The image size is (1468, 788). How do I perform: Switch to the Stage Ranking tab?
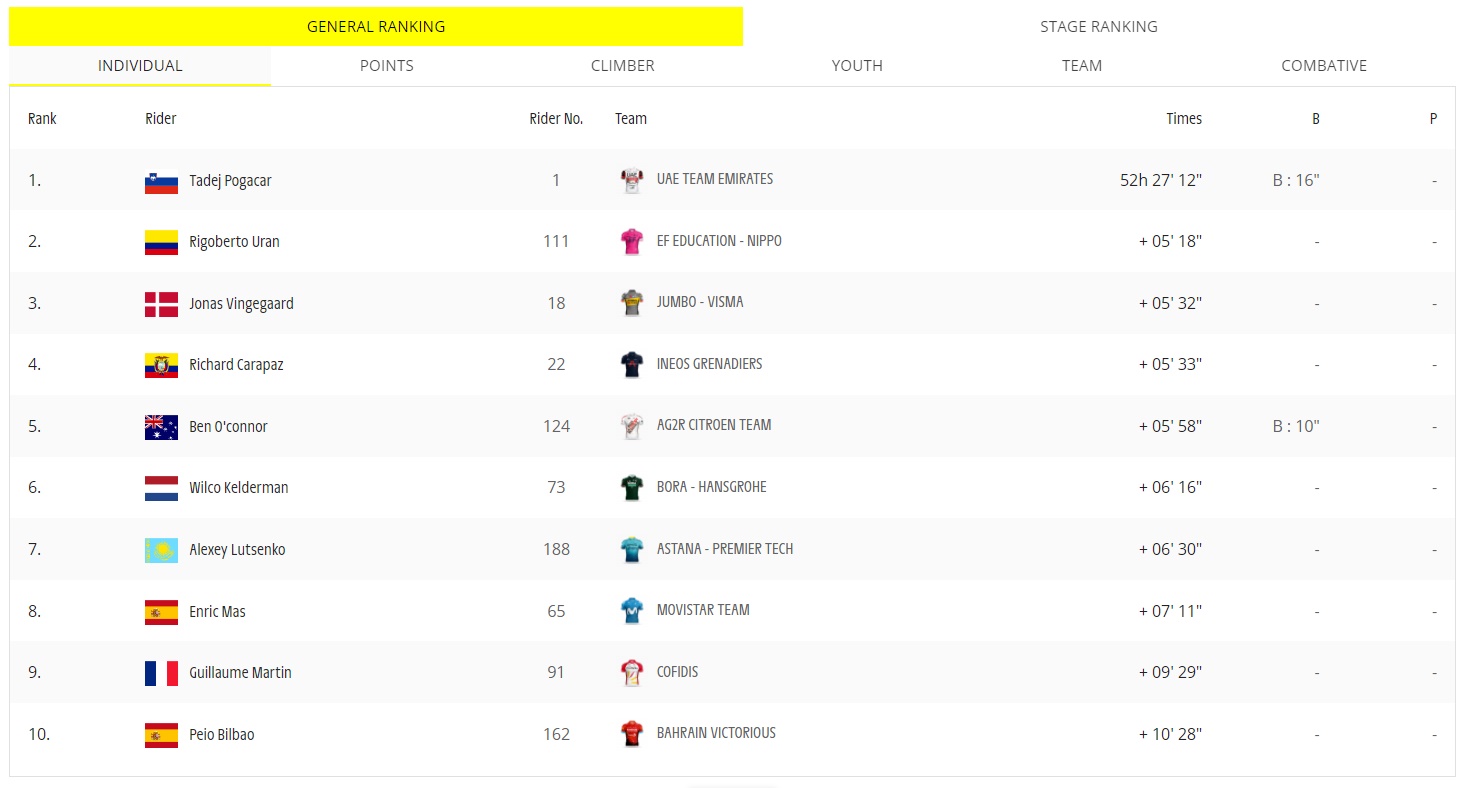tap(1099, 27)
